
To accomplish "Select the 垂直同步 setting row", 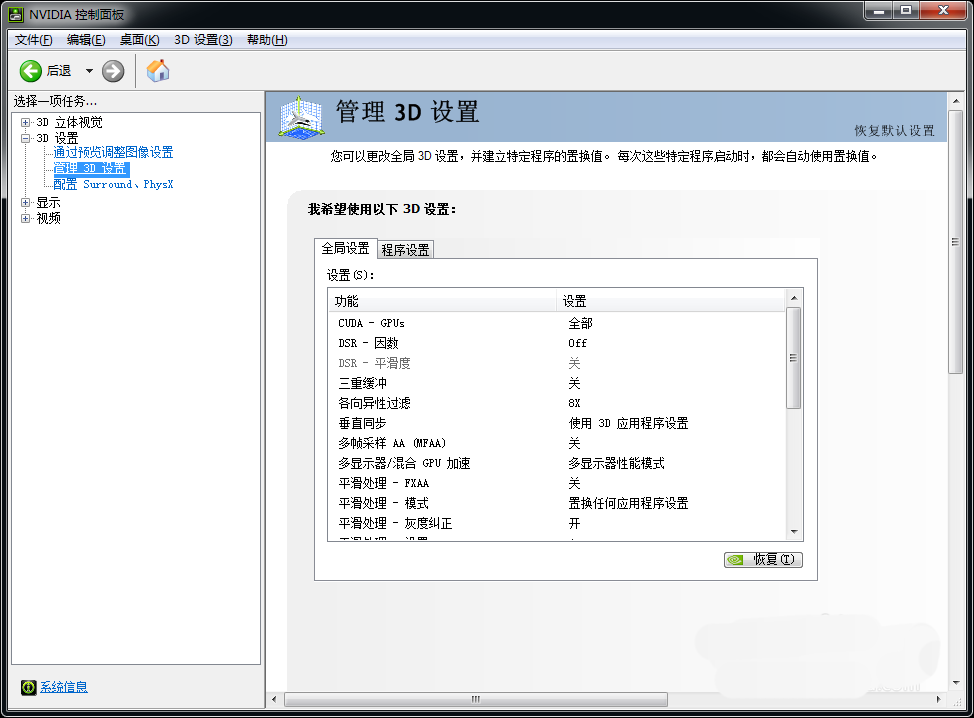I will tap(557, 423).
